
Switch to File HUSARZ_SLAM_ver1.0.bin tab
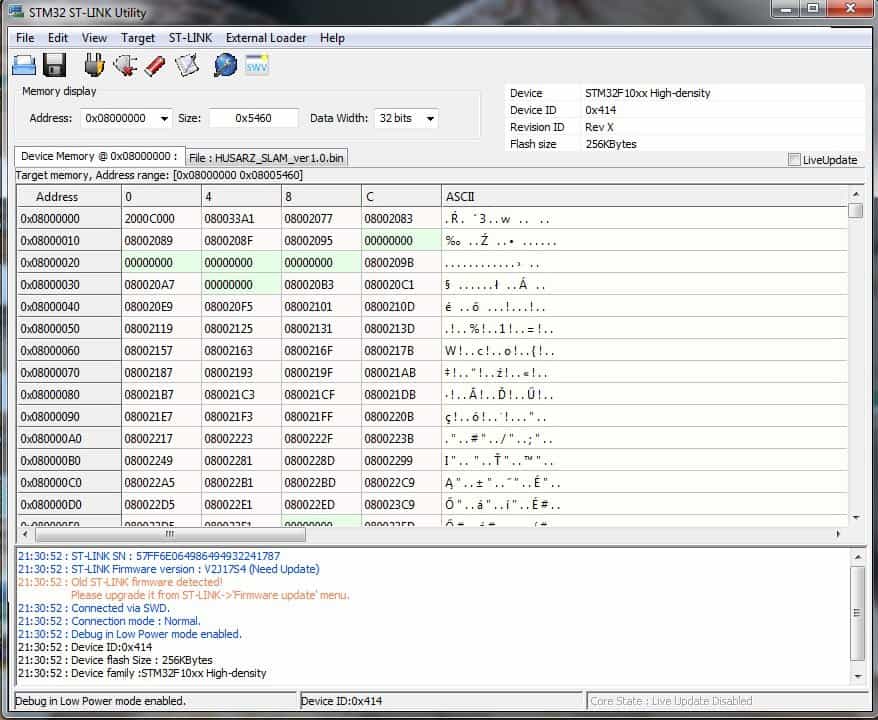coord(267,158)
